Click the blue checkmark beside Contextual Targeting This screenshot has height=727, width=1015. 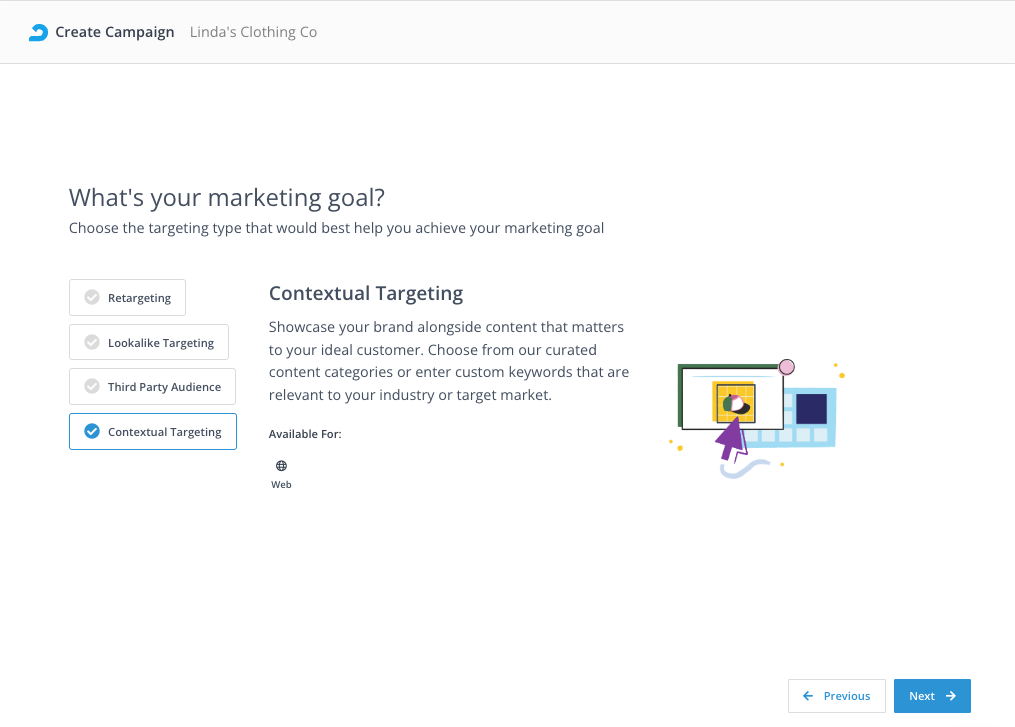(92, 432)
